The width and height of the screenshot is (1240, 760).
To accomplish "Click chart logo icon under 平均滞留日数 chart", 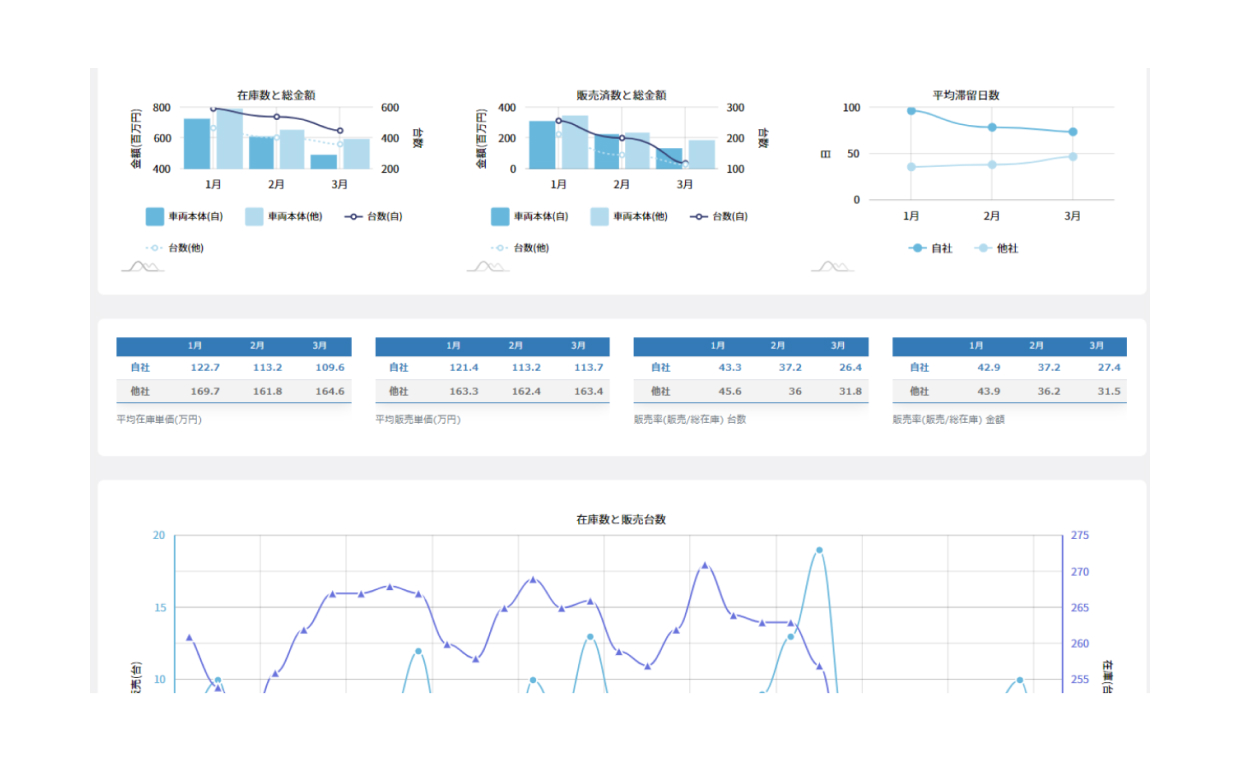I will (832, 266).
